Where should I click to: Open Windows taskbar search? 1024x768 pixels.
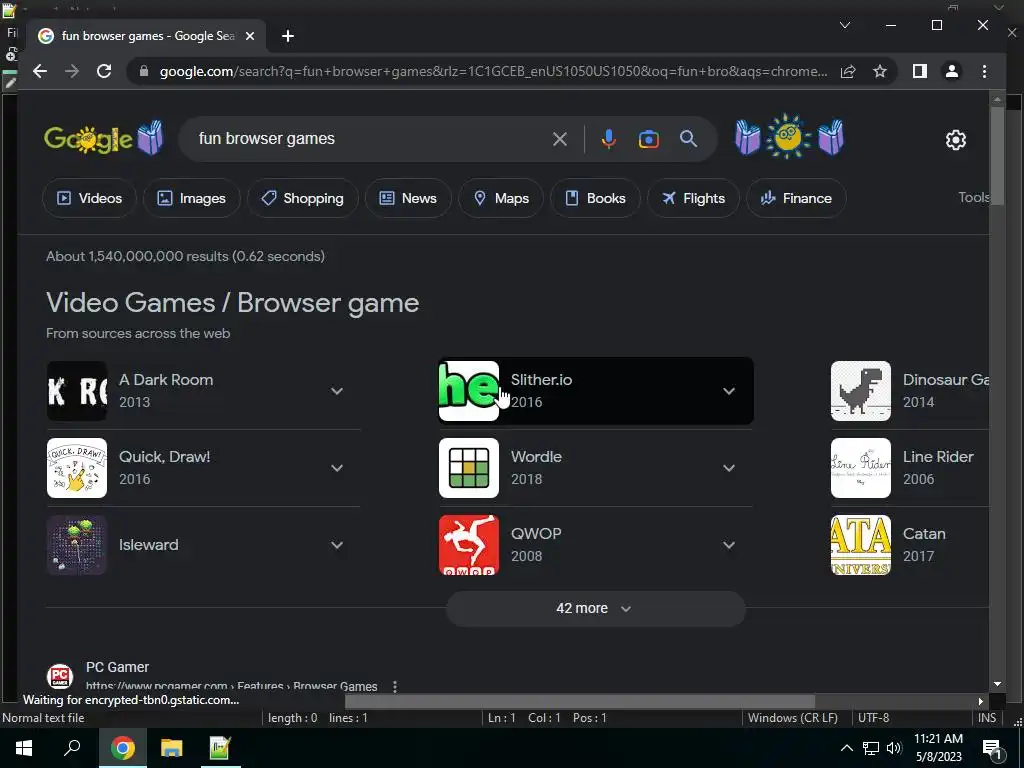72,748
